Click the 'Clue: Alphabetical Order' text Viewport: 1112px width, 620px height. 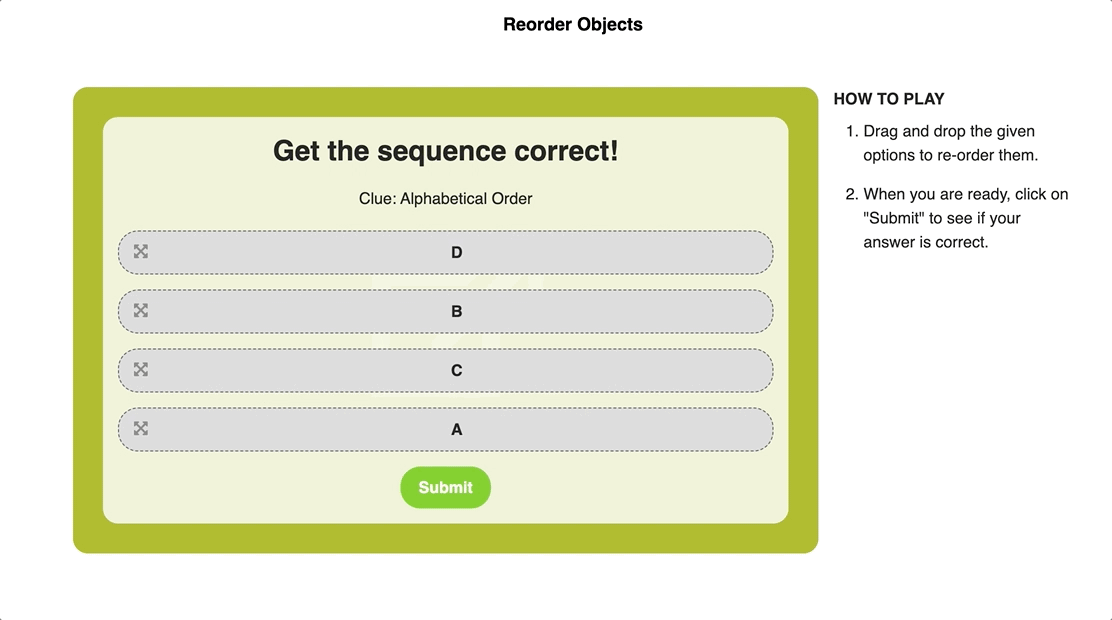click(445, 198)
